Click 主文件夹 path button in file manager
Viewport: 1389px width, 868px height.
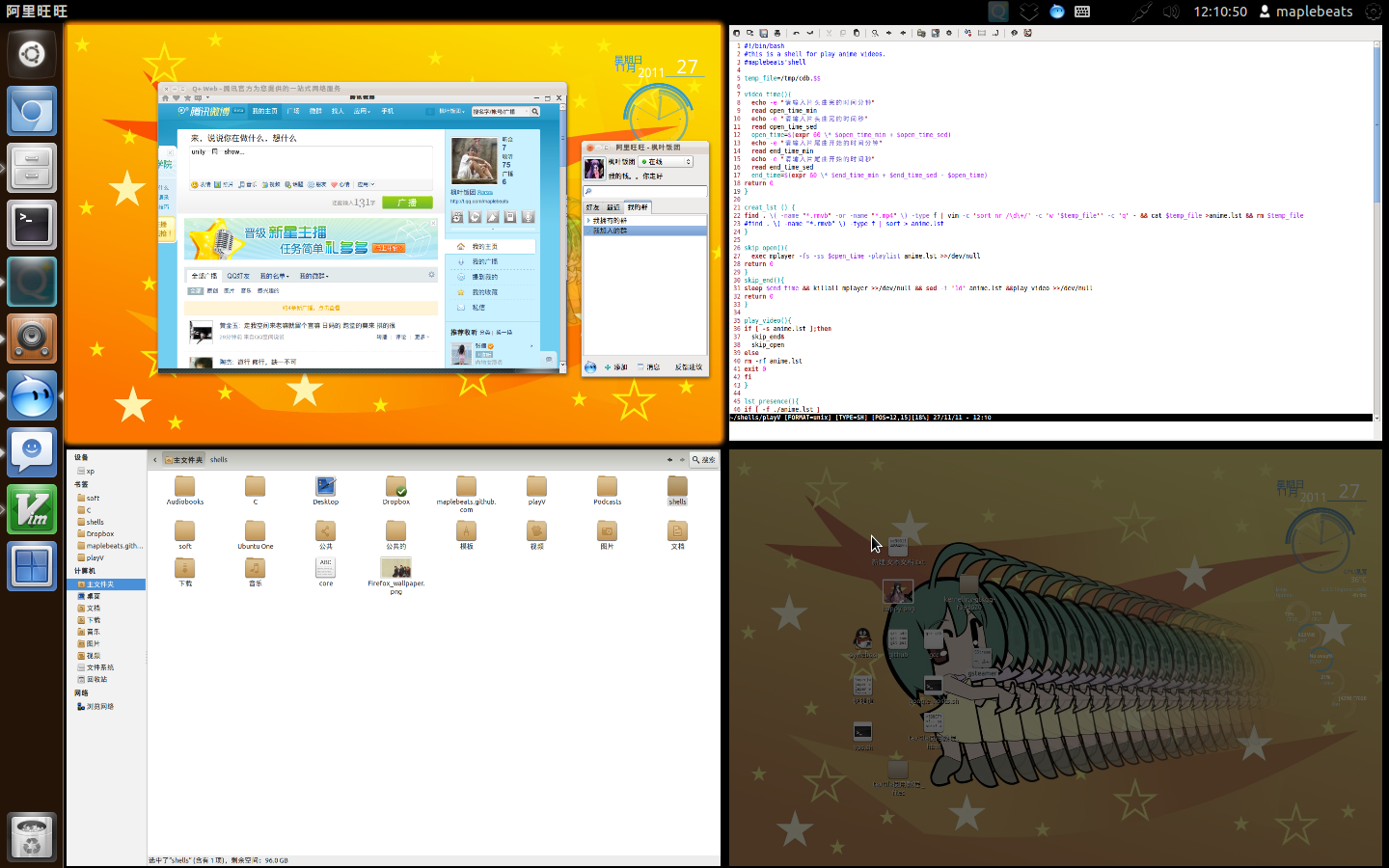click(x=183, y=460)
